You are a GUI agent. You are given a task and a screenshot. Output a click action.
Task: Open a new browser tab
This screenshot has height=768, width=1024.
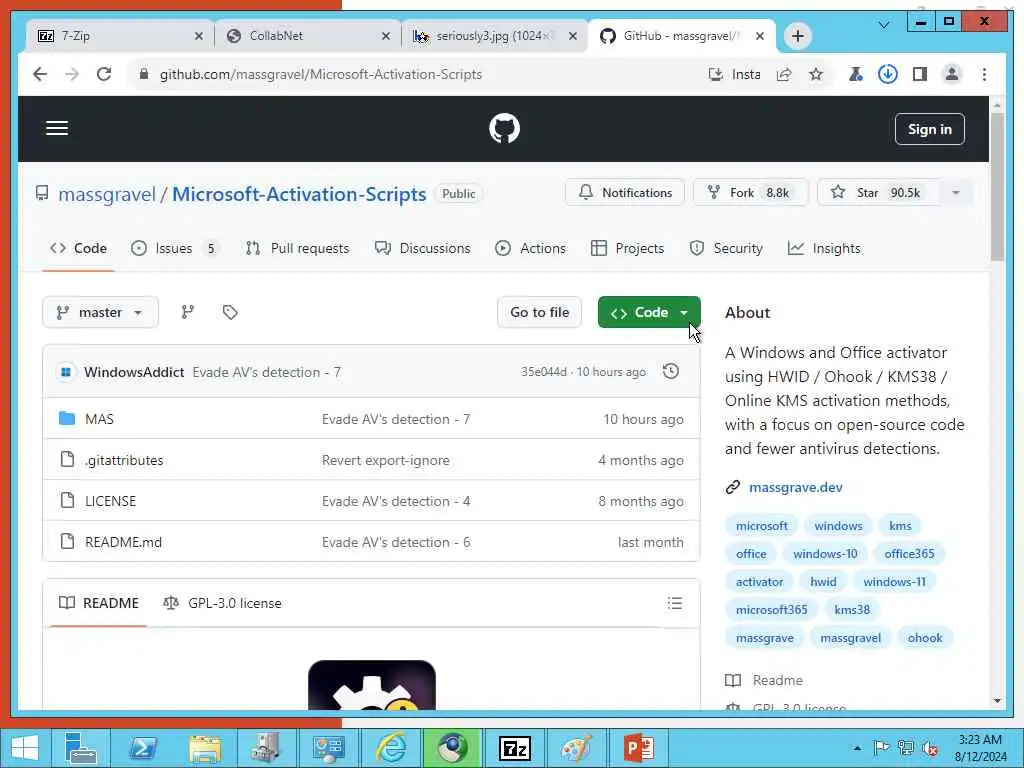pyautogui.click(x=797, y=36)
